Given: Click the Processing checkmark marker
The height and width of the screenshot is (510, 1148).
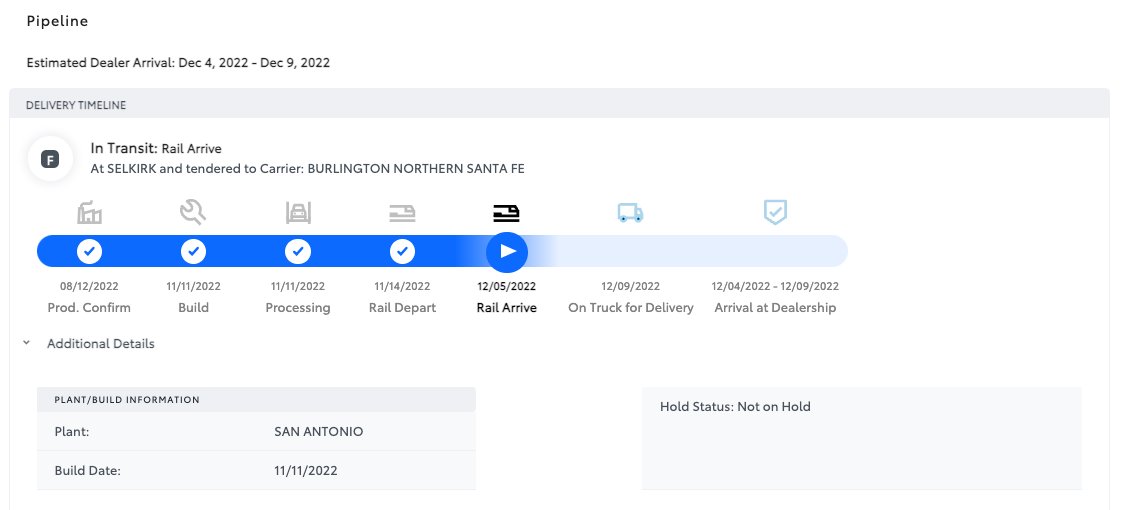Looking at the screenshot, I should (298, 252).
